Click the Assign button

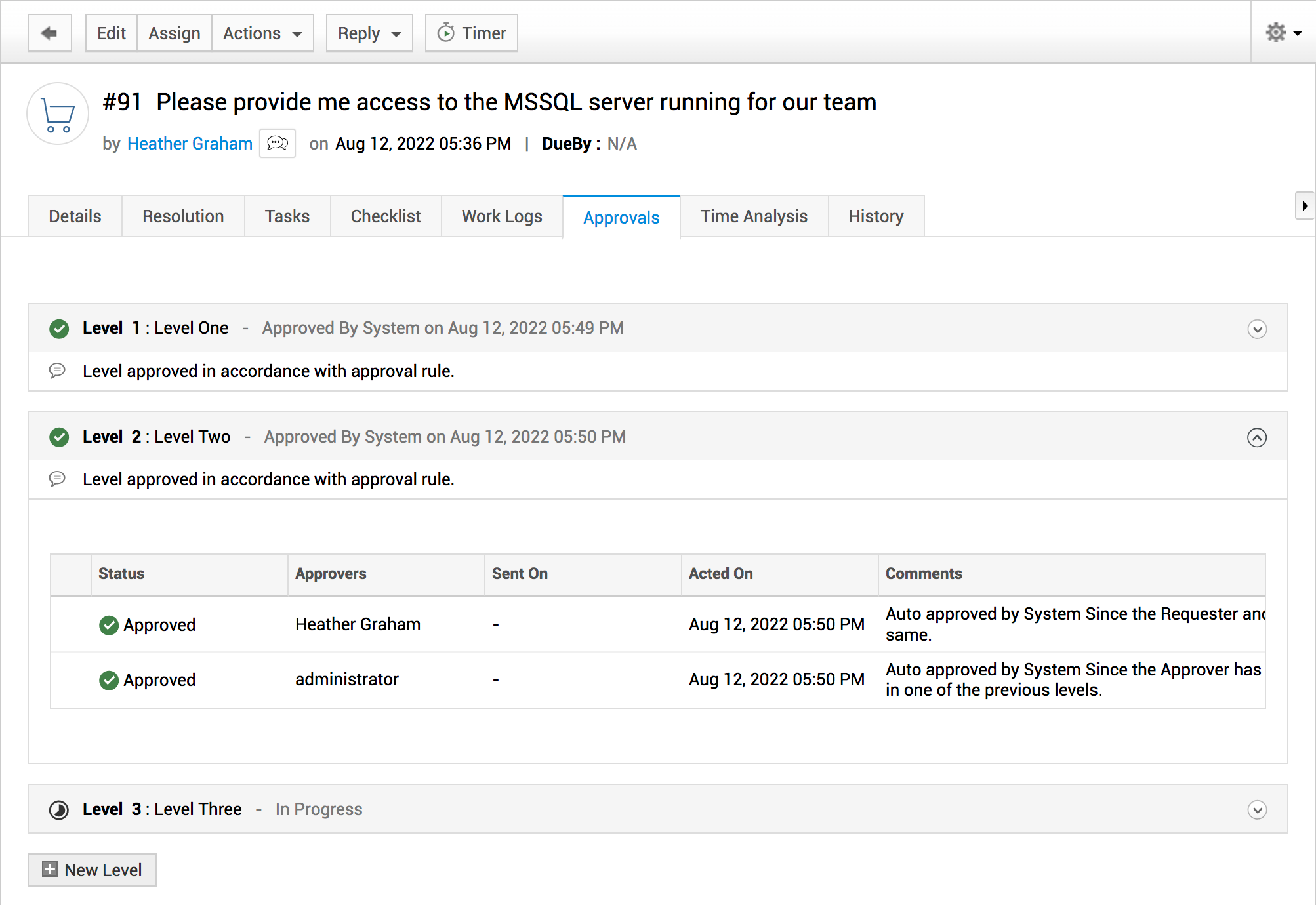tap(174, 33)
